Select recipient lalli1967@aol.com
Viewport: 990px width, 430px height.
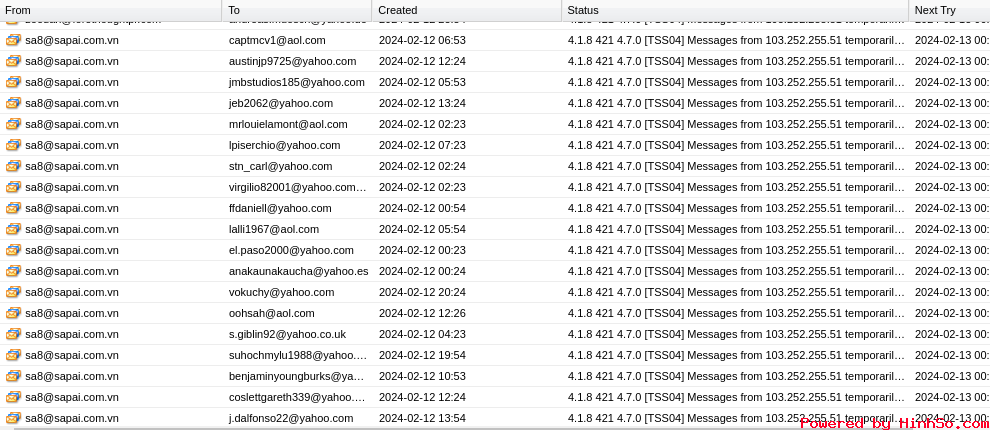click(274, 229)
